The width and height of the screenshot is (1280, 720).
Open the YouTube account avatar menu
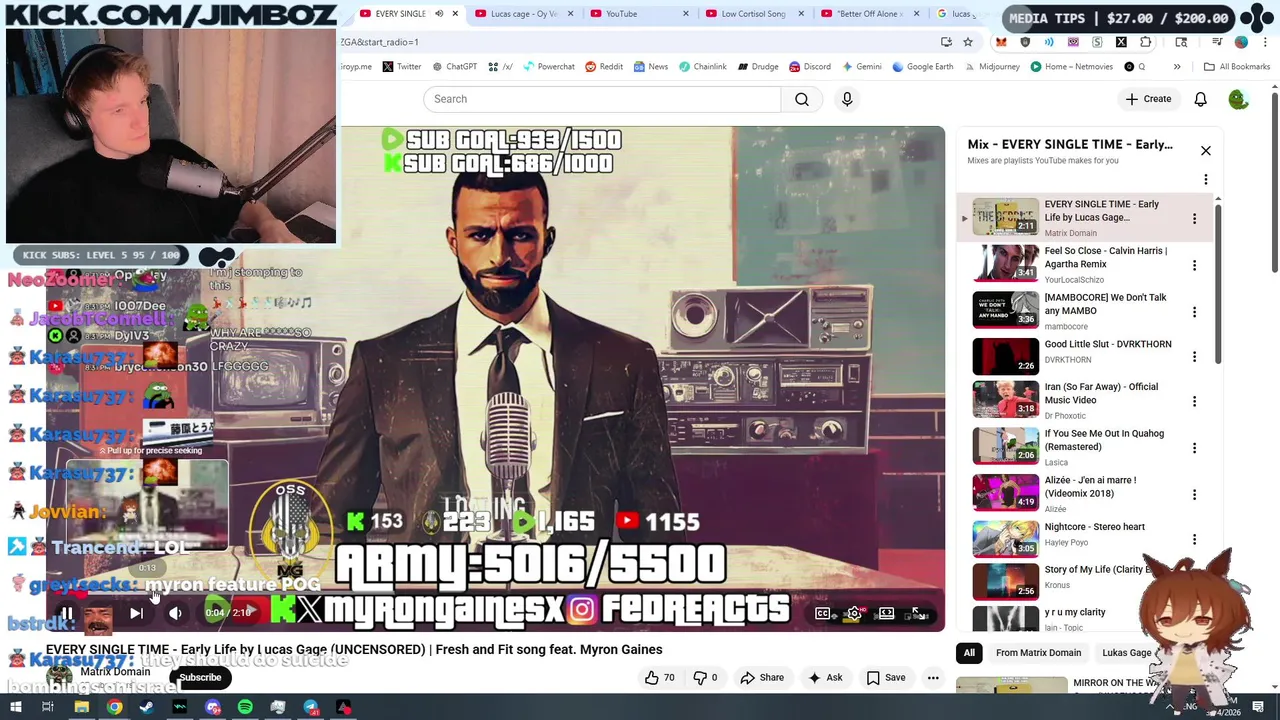coord(1238,99)
